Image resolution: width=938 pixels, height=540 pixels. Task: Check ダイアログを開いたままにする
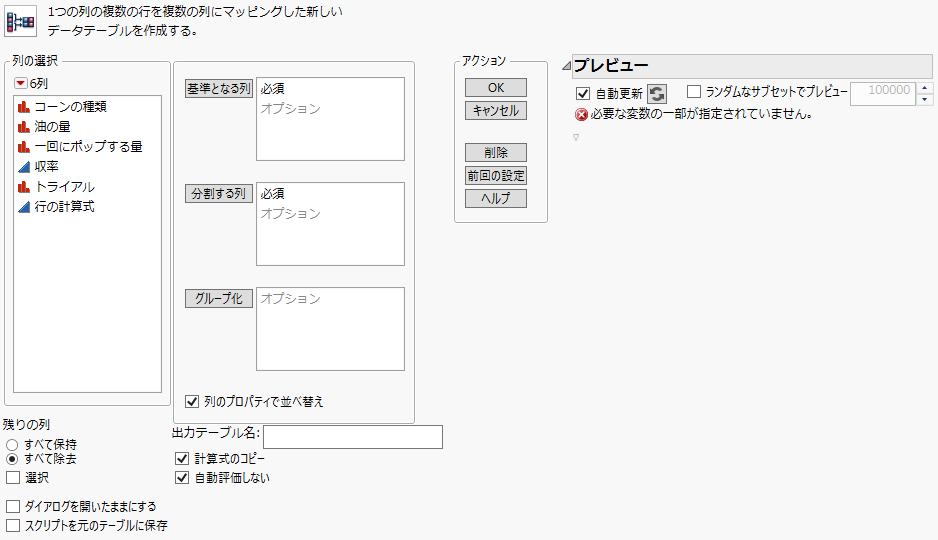coord(13,507)
